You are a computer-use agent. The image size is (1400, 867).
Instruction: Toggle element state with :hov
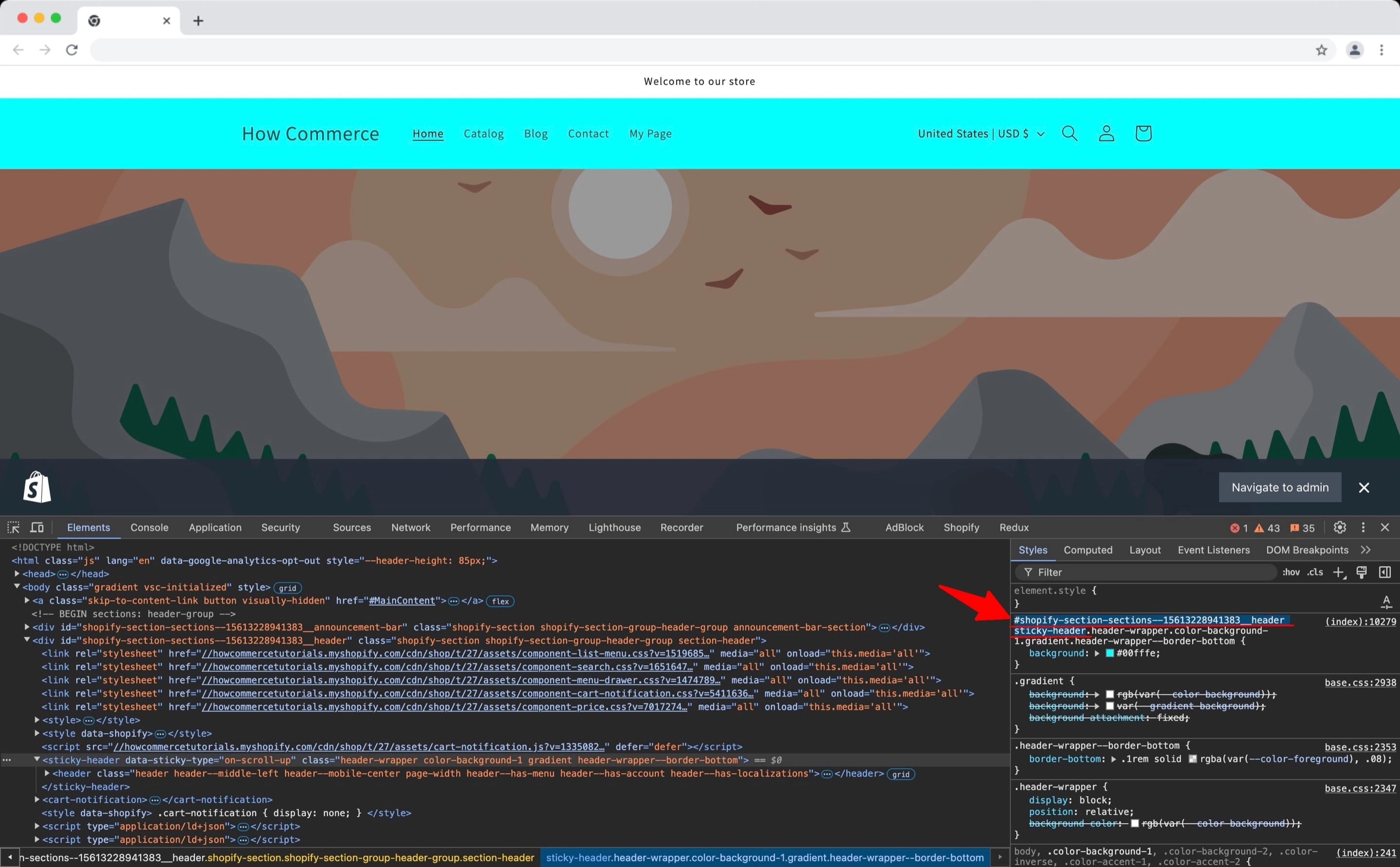[x=1291, y=572]
